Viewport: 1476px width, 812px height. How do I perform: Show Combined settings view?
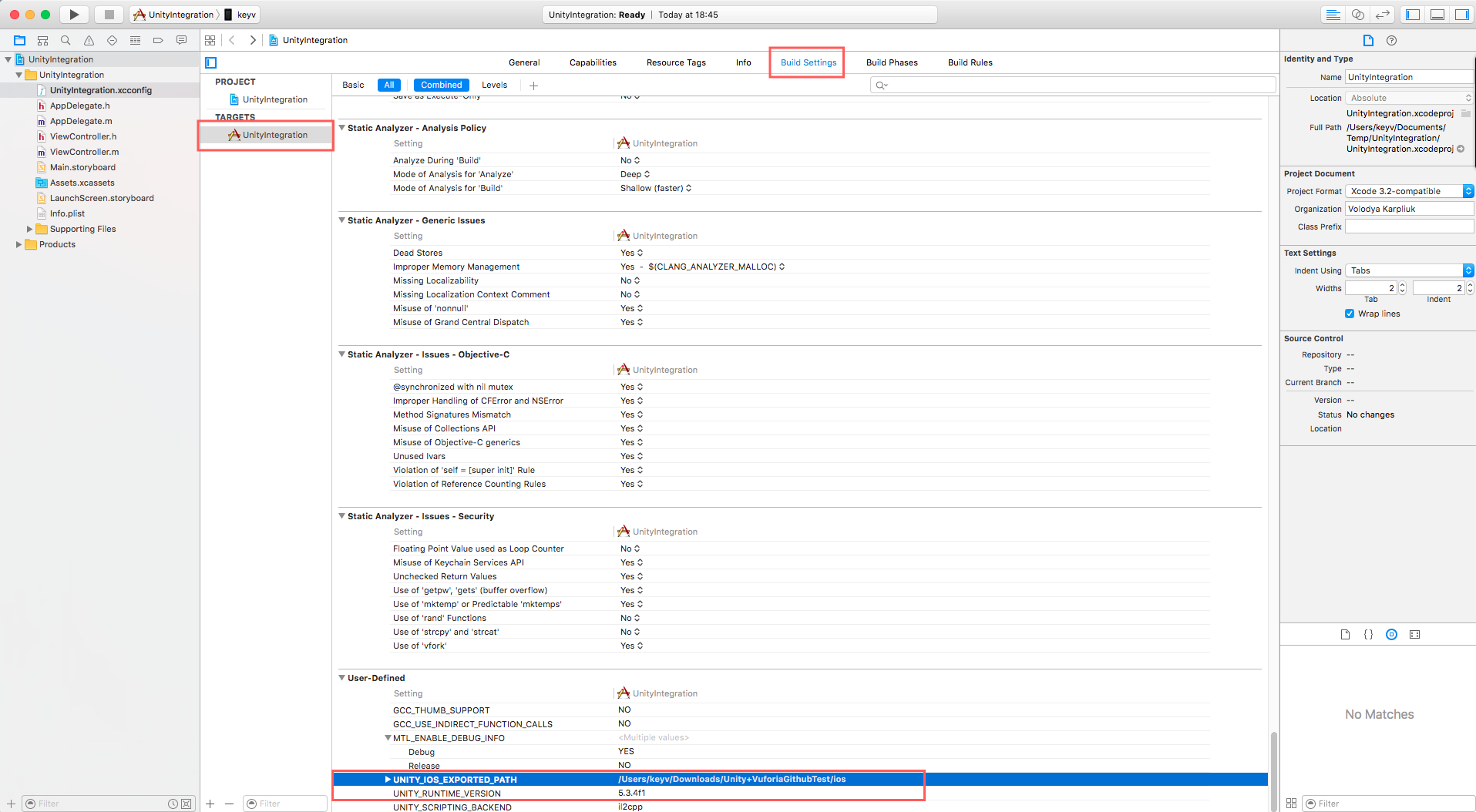[x=442, y=86]
